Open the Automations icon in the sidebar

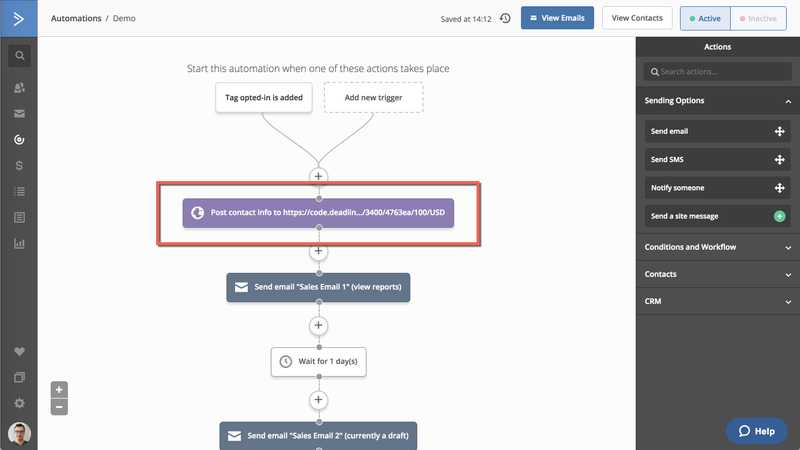(19, 140)
